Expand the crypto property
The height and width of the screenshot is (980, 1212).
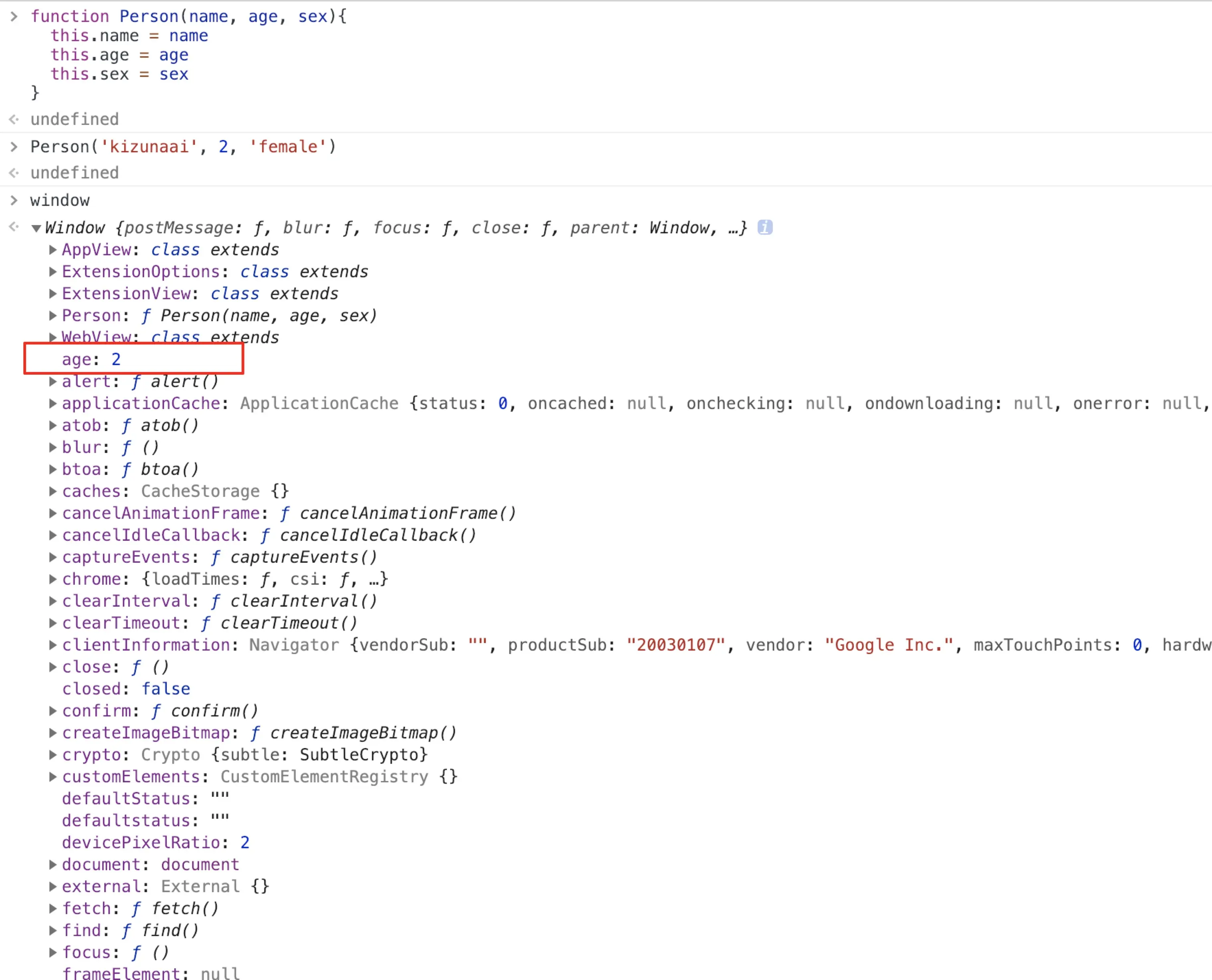coord(53,754)
